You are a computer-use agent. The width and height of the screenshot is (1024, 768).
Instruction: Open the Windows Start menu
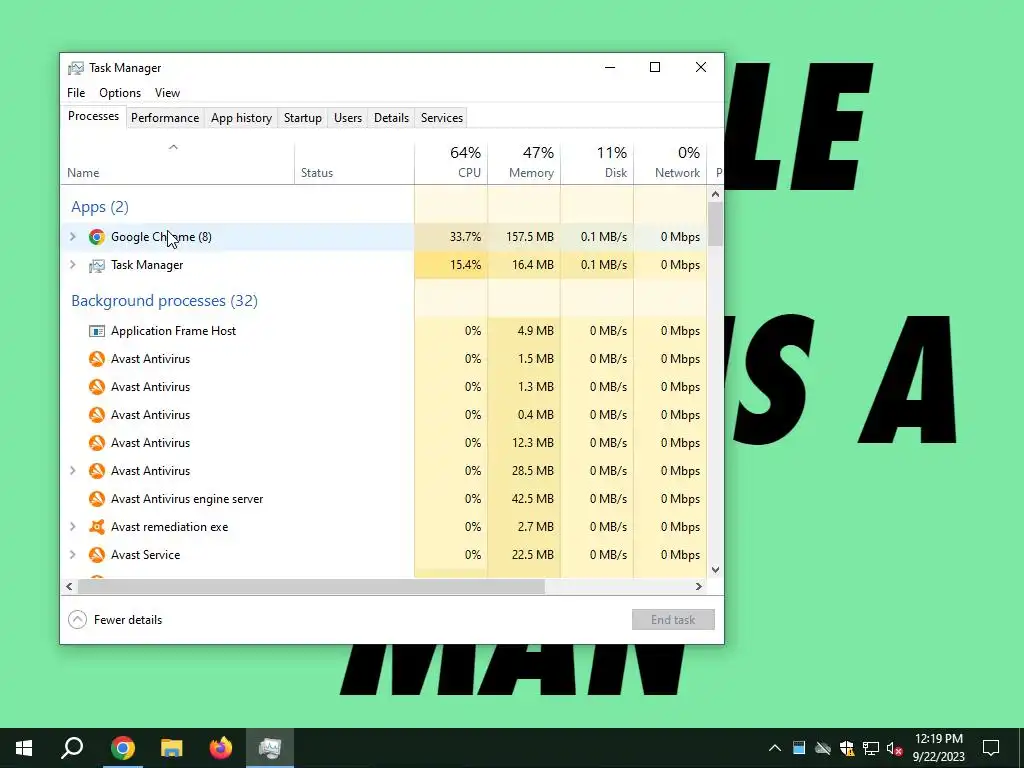click(24, 748)
